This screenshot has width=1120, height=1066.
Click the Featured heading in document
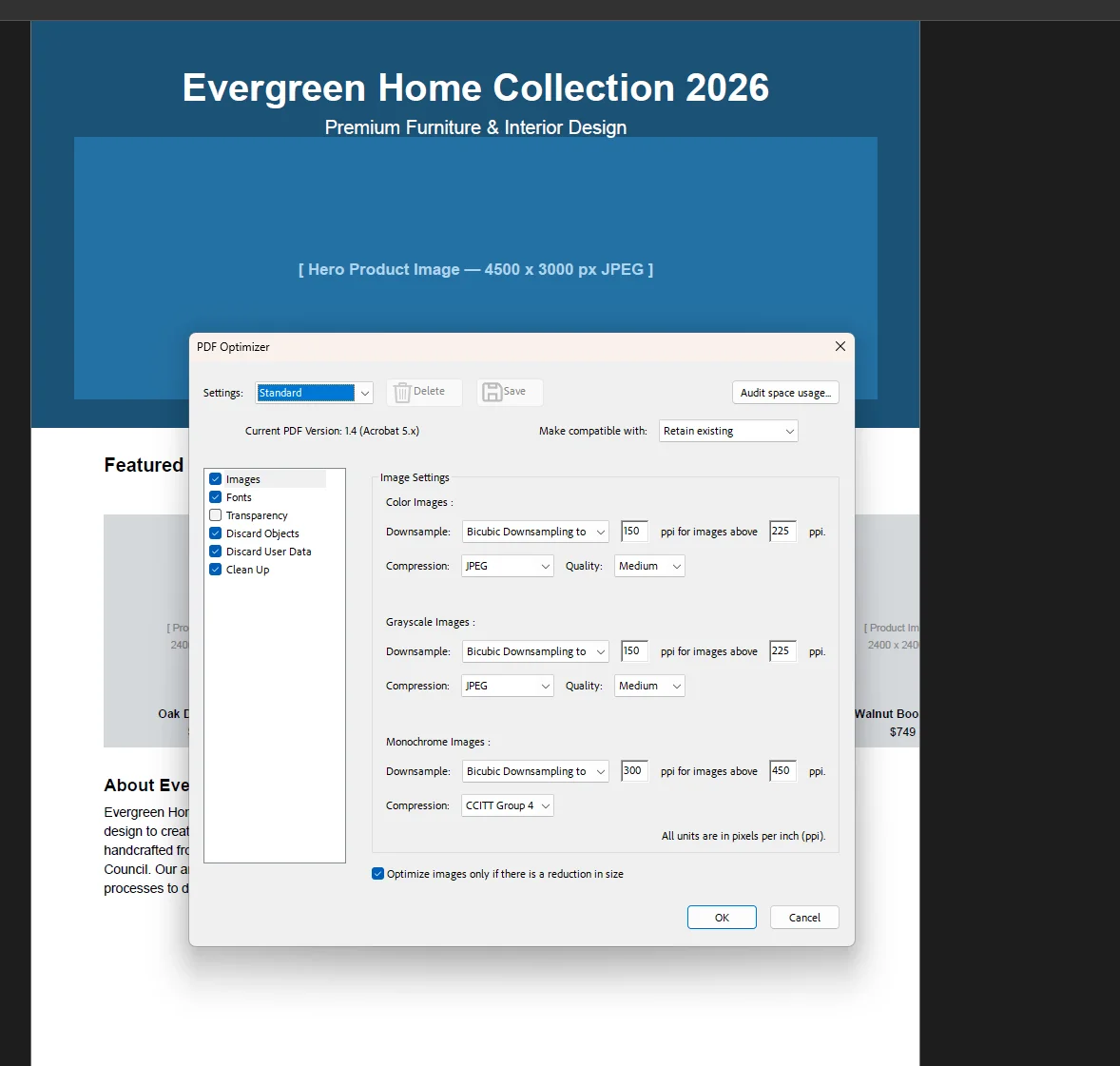(144, 465)
